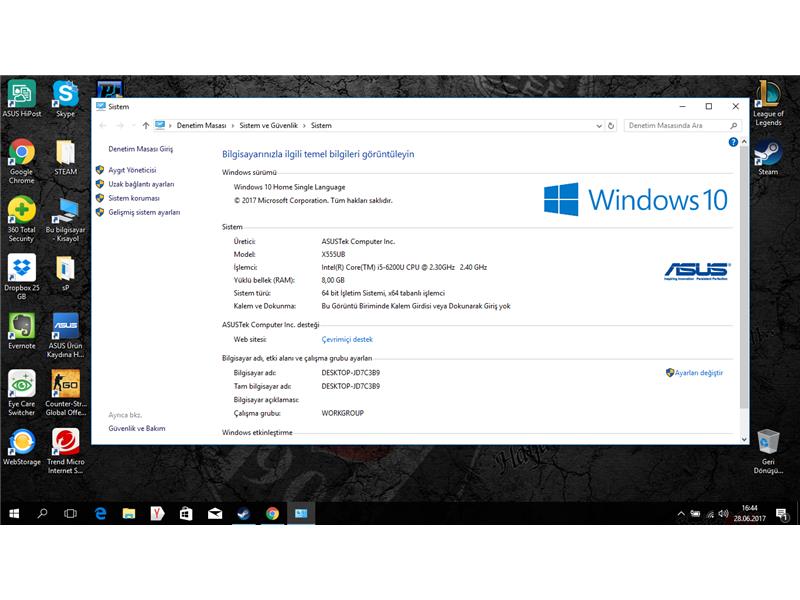Click the scroll up arrow in Sistem window
The image size is (800, 600).
tap(744, 141)
